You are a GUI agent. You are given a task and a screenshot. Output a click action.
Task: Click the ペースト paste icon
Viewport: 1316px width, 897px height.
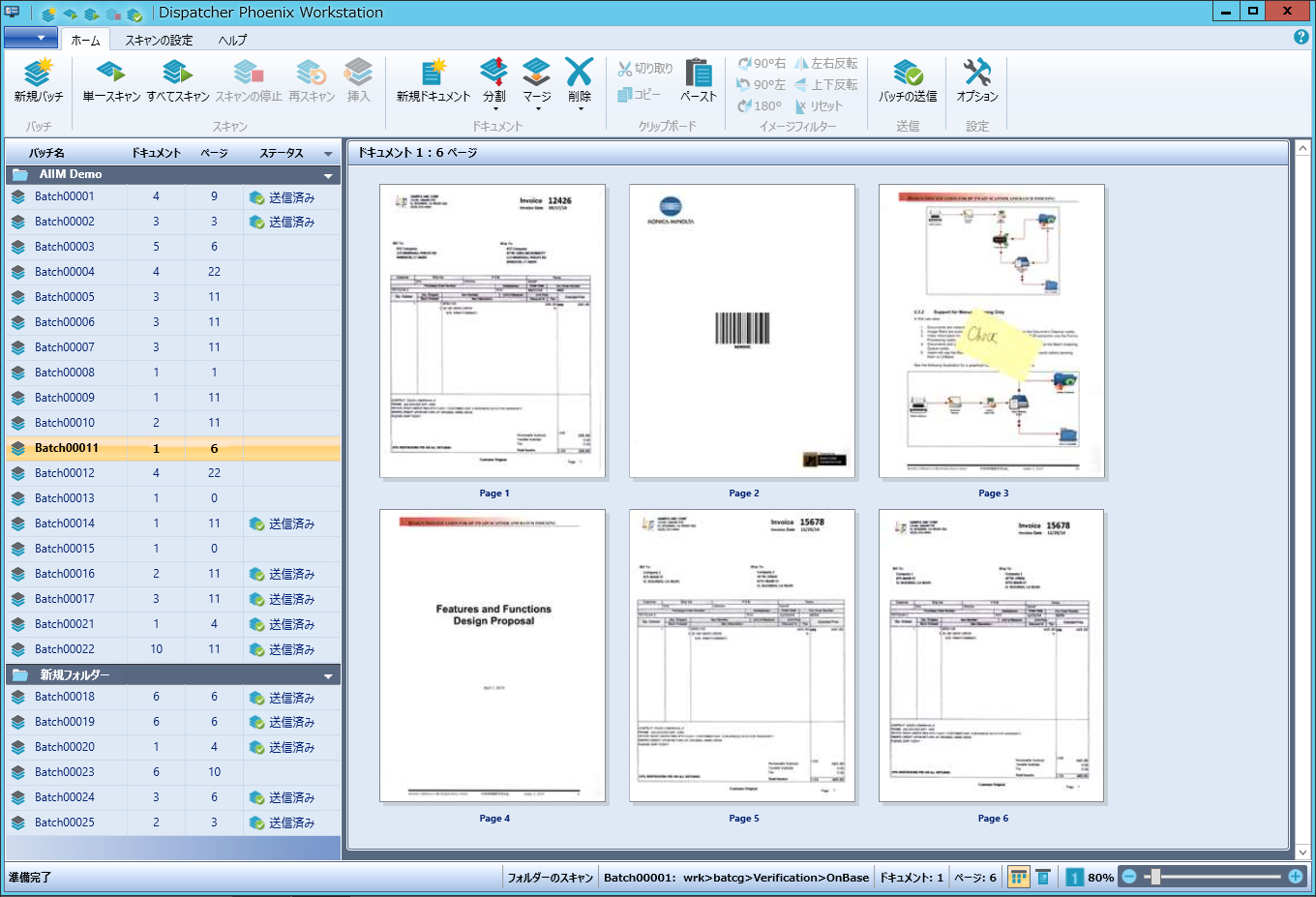pyautogui.click(x=698, y=75)
